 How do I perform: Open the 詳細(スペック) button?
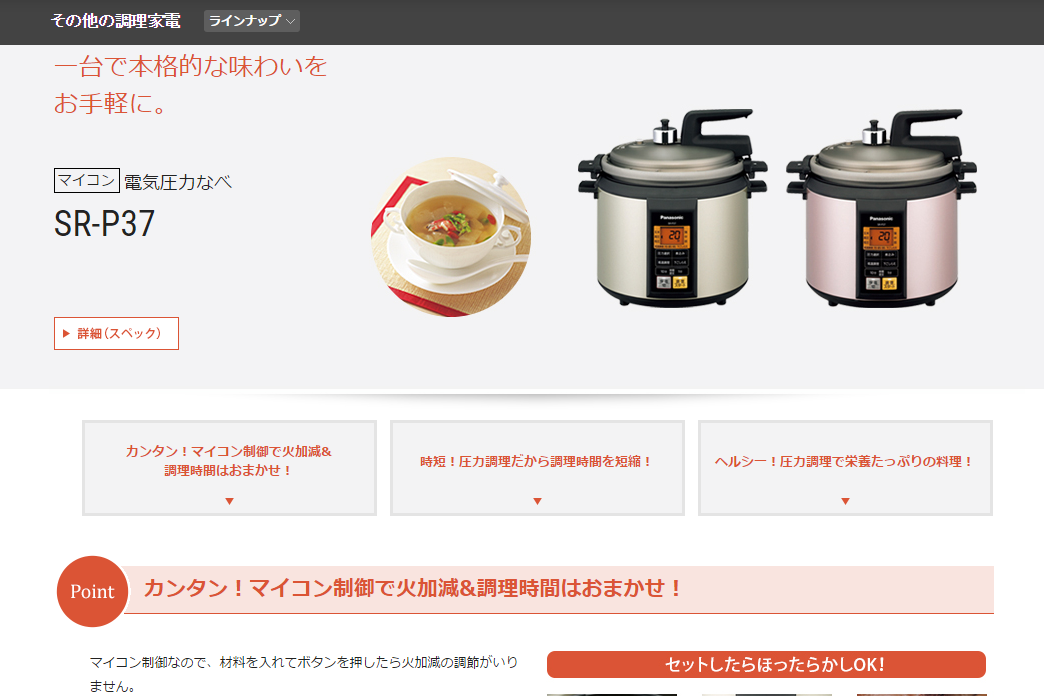tap(117, 333)
